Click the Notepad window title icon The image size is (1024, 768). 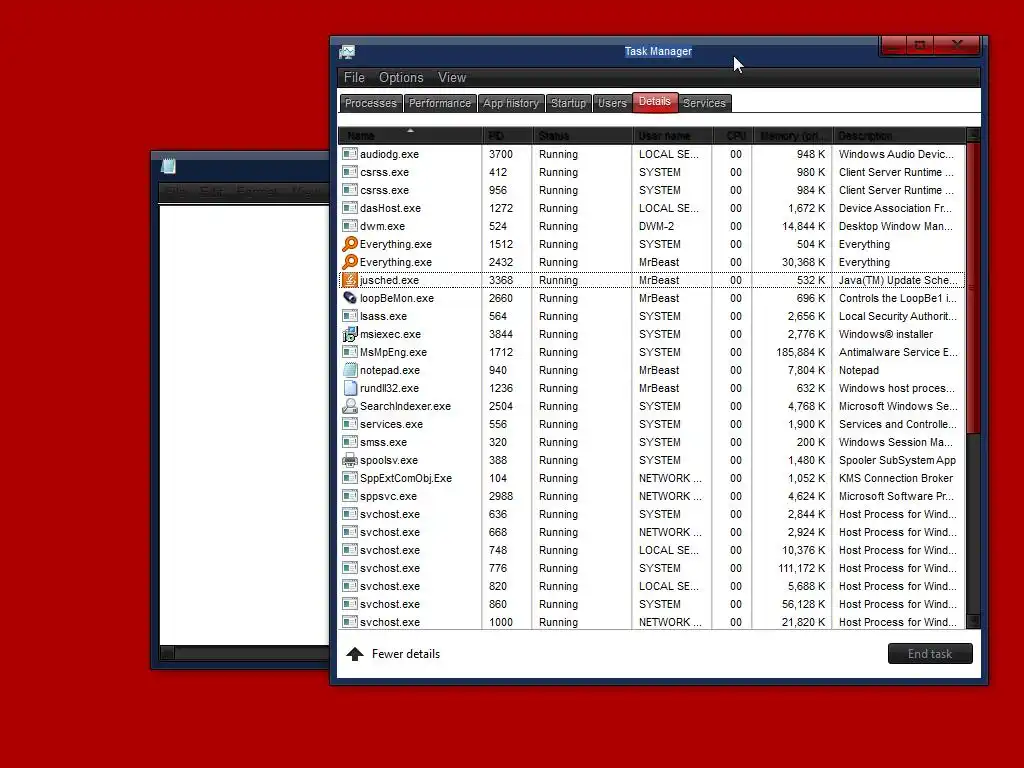pos(168,166)
